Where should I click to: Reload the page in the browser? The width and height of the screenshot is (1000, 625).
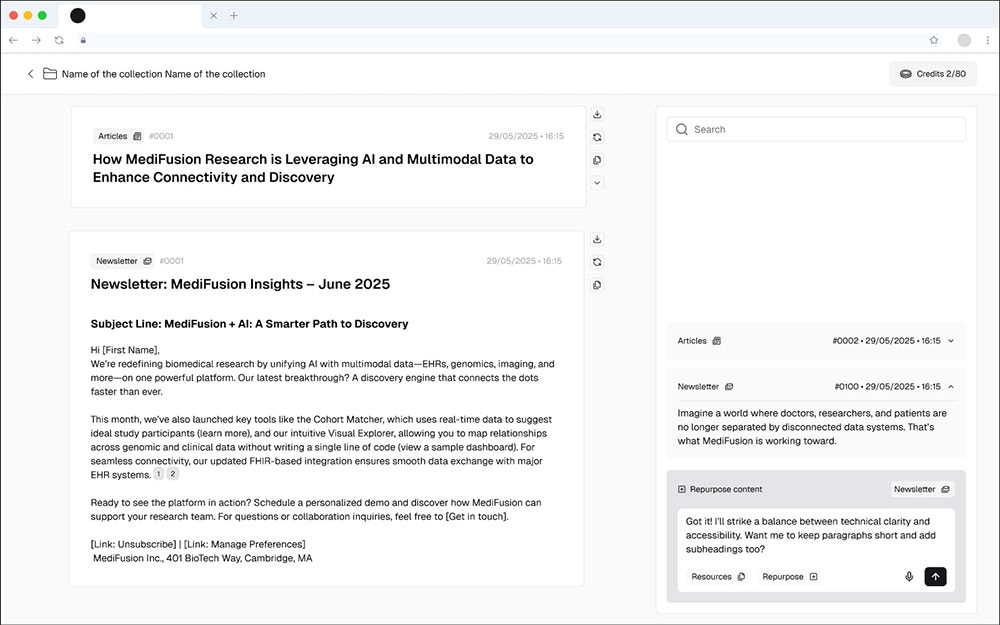(59, 40)
